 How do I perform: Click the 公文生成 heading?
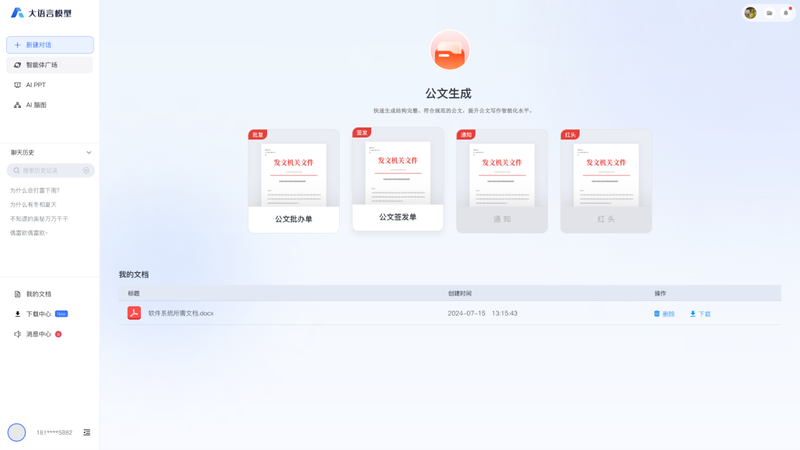click(448, 93)
